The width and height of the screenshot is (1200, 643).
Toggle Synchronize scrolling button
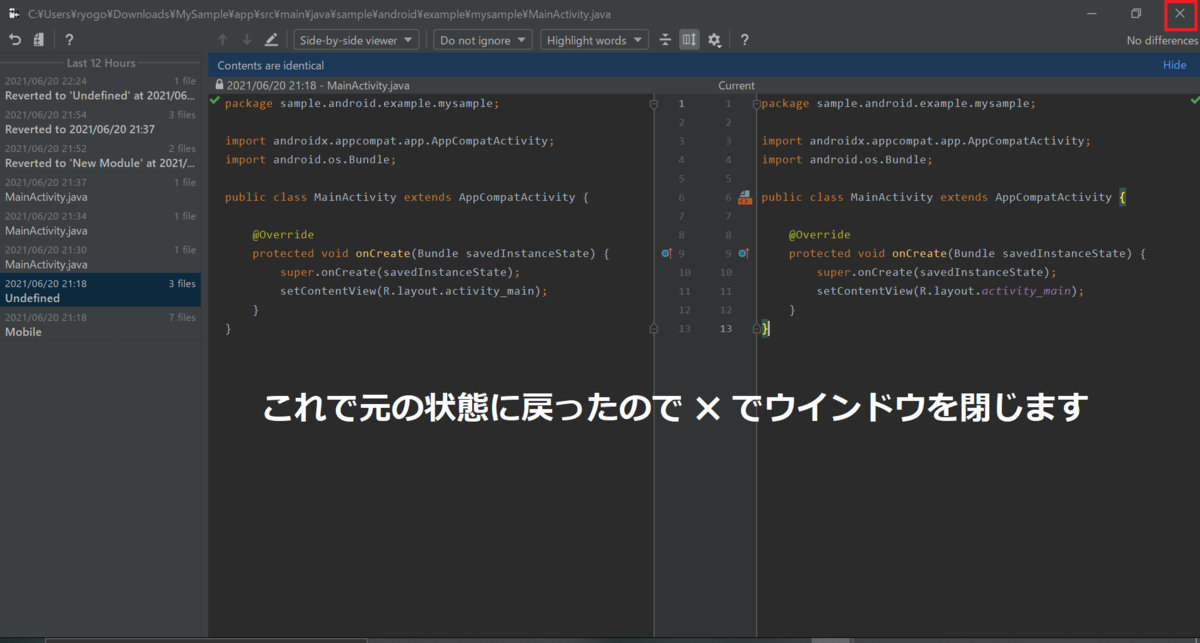(689, 40)
